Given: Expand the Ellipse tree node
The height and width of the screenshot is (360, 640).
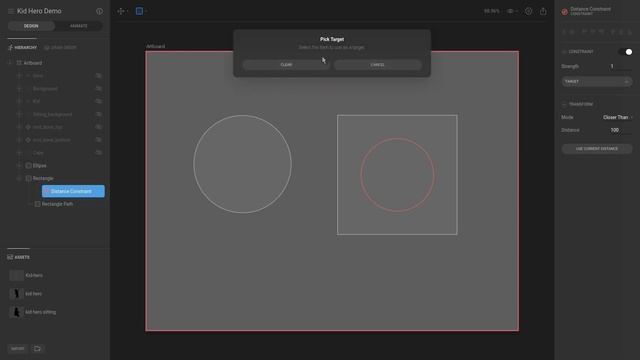Looking at the screenshot, I should (x=19, y=166).
